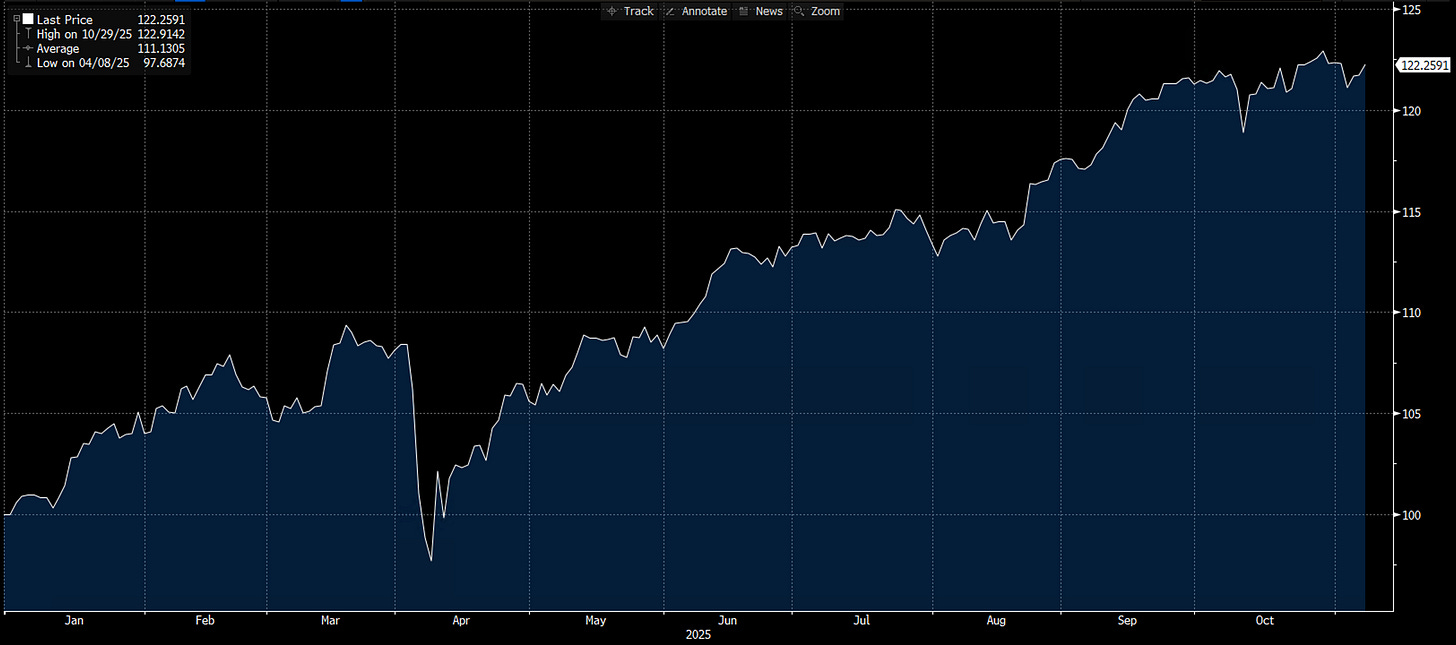Click the white Last Price color swatch

(x=27, y=19)
